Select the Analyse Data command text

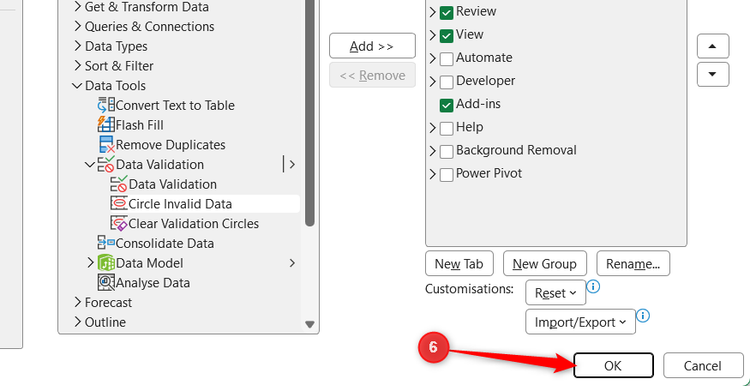(x=153, y=283)
